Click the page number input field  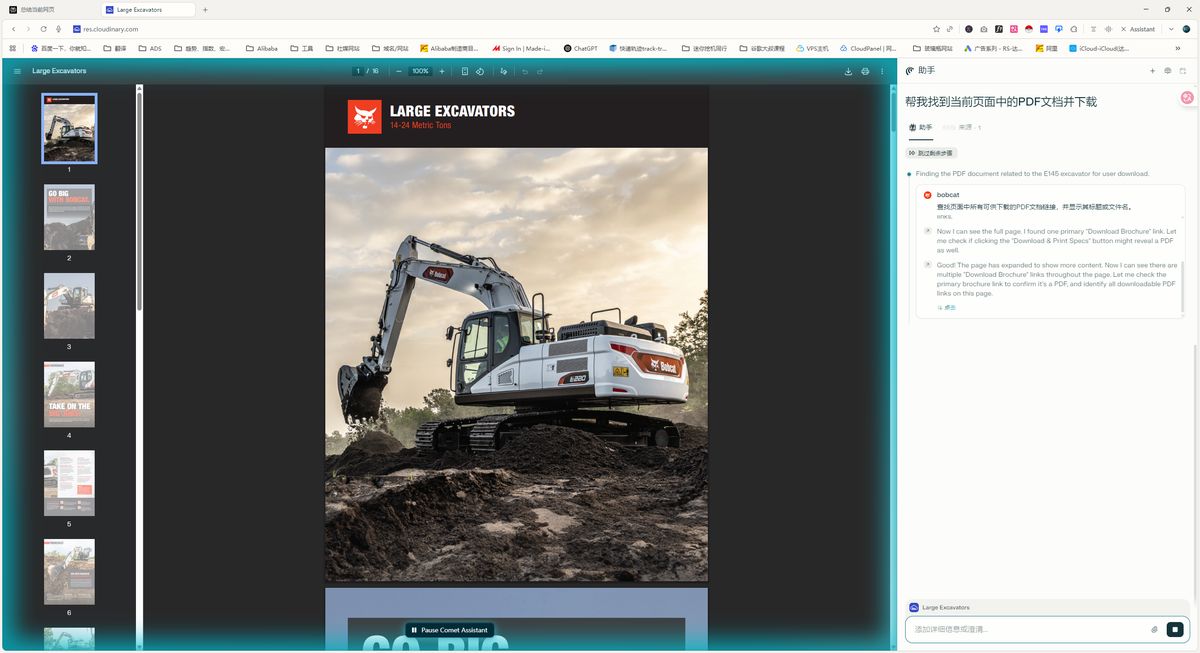click(358, 71)
